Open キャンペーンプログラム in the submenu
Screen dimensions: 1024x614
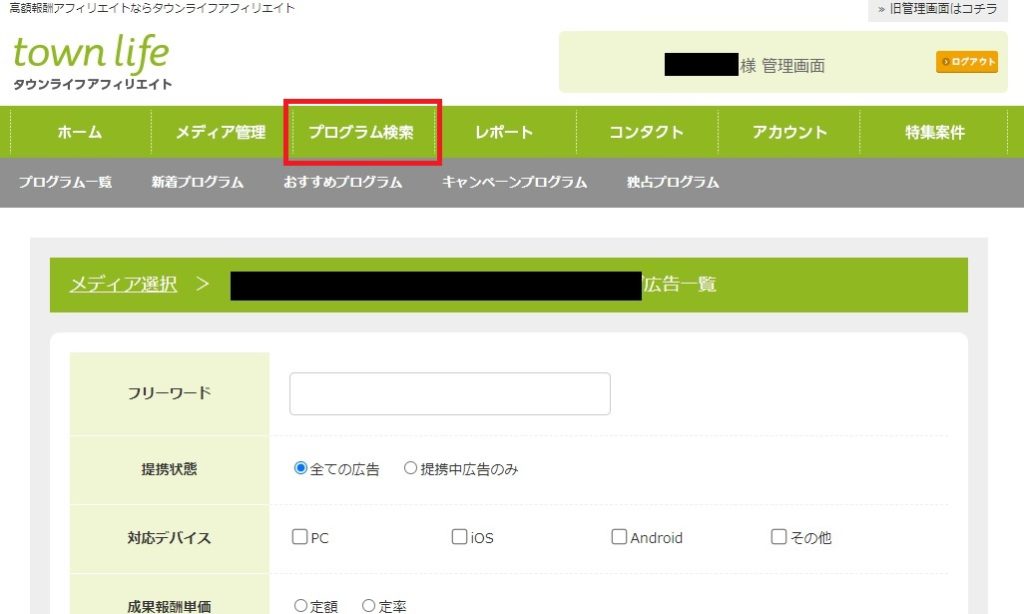pyautogui.click(x=515, y=182)
